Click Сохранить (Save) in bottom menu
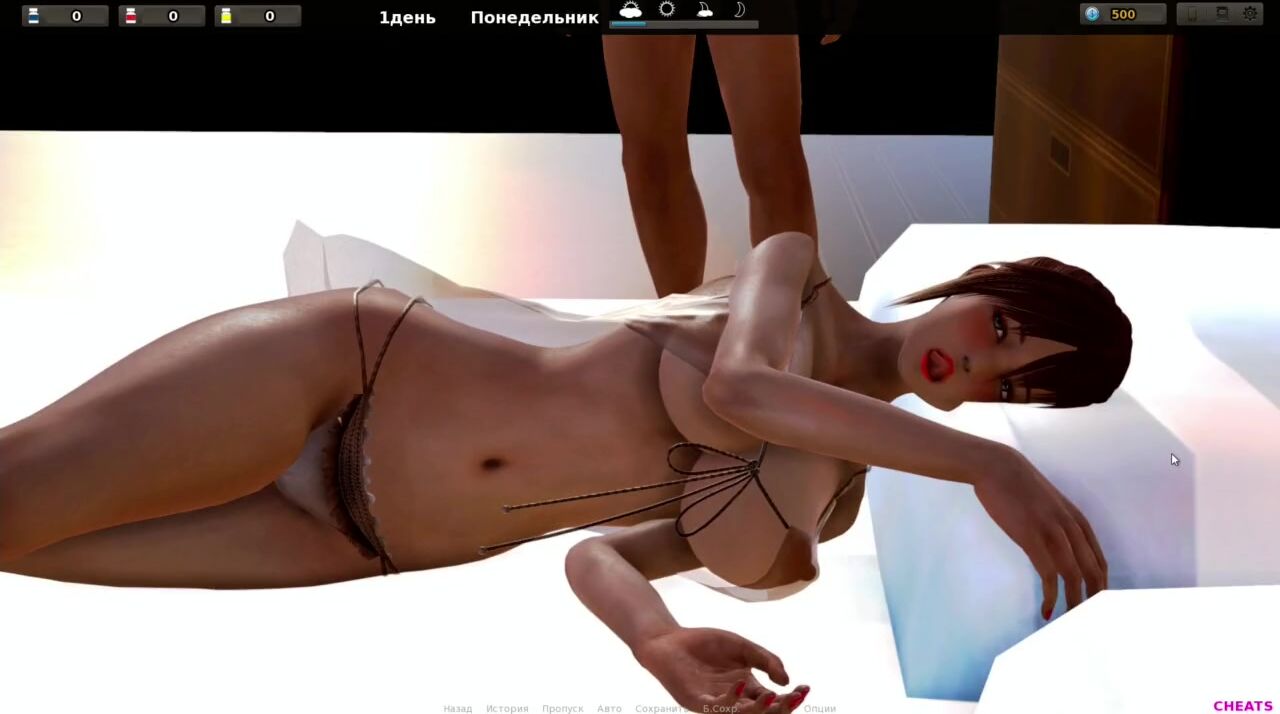Screen dimensions: 1280x714 tap(660, 709)
